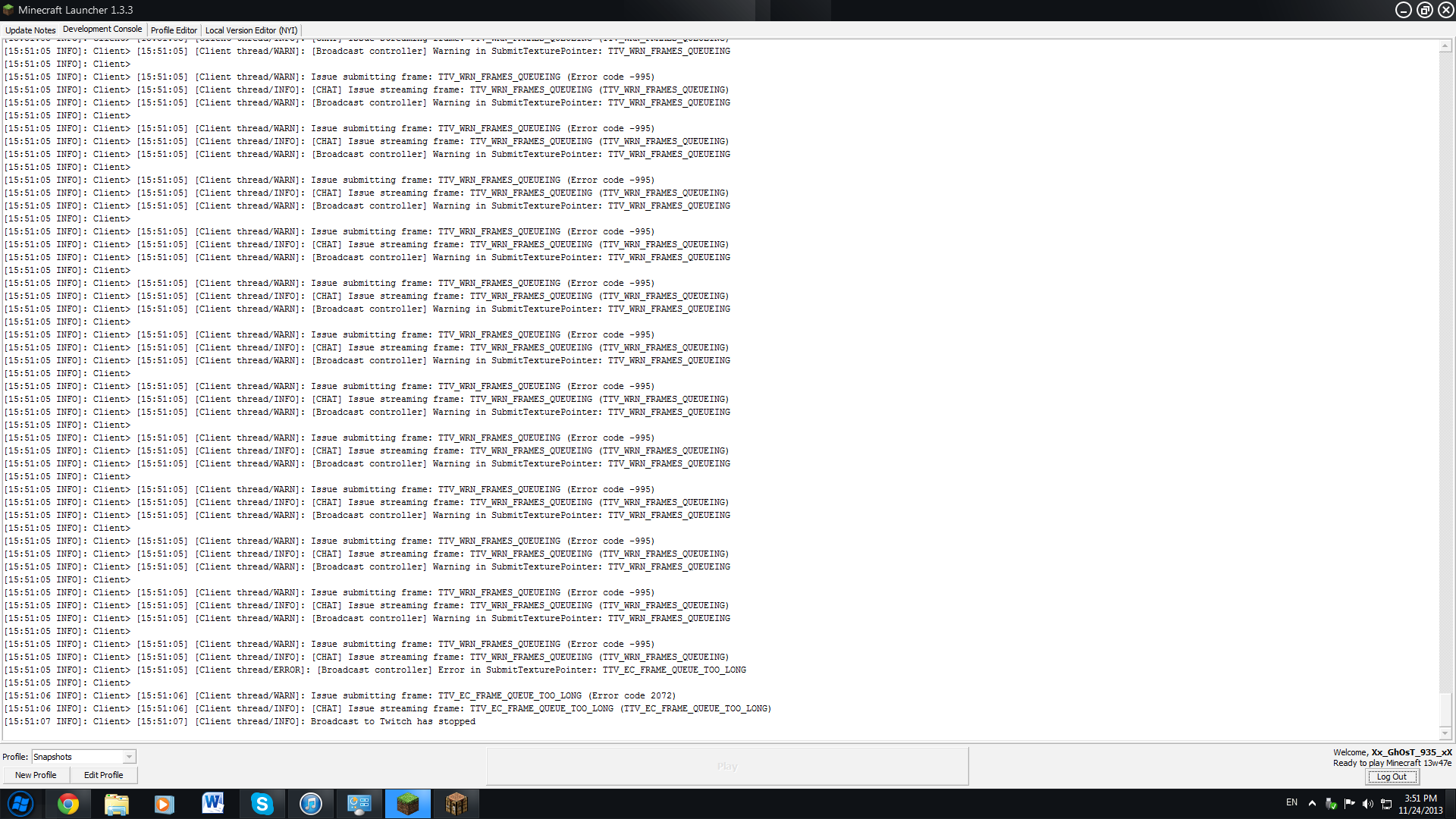
Task: Open the Minecraft grass block taskbar icon
Action: pos(407,804)
